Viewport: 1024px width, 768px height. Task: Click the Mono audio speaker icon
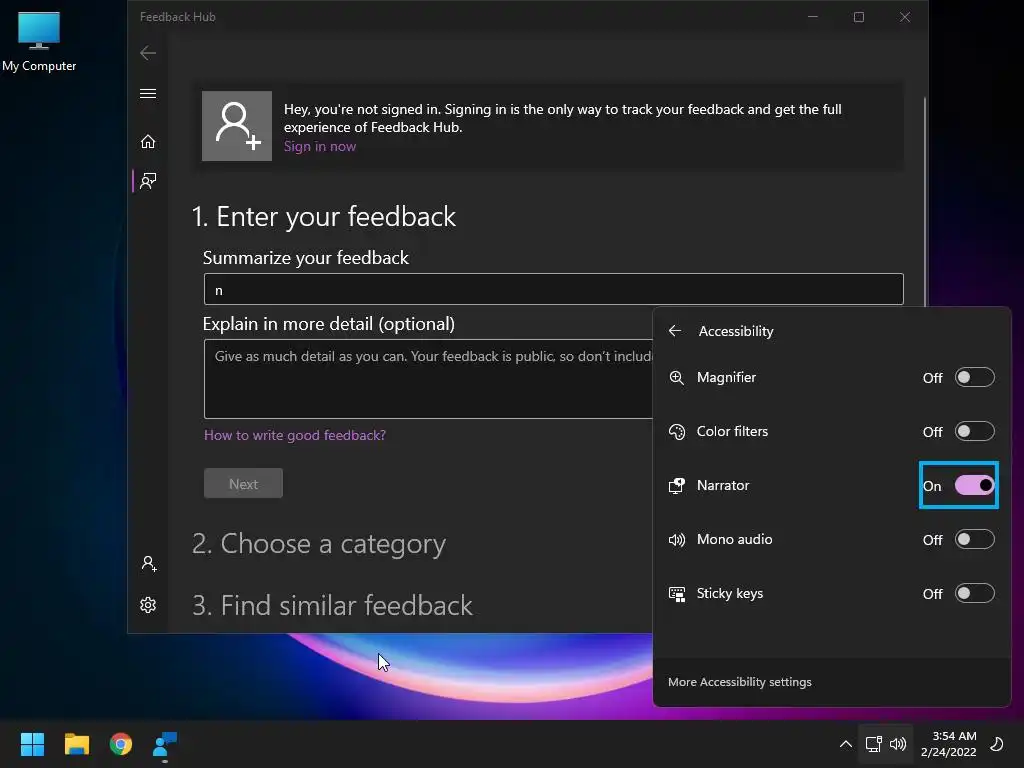[677, 539]
